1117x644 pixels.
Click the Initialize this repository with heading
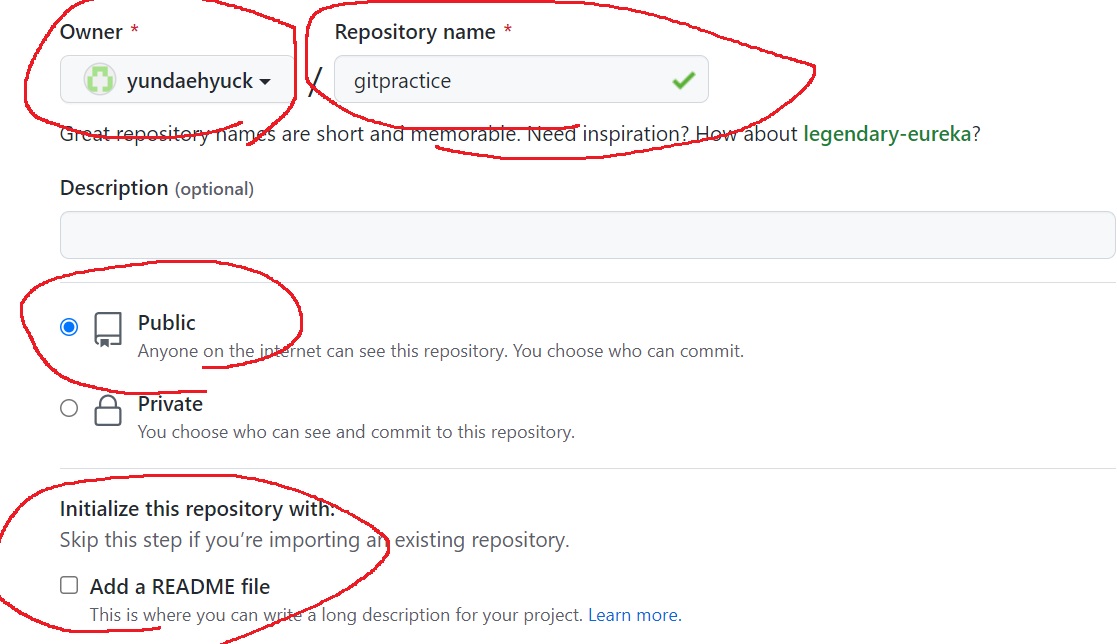(197, 509)
